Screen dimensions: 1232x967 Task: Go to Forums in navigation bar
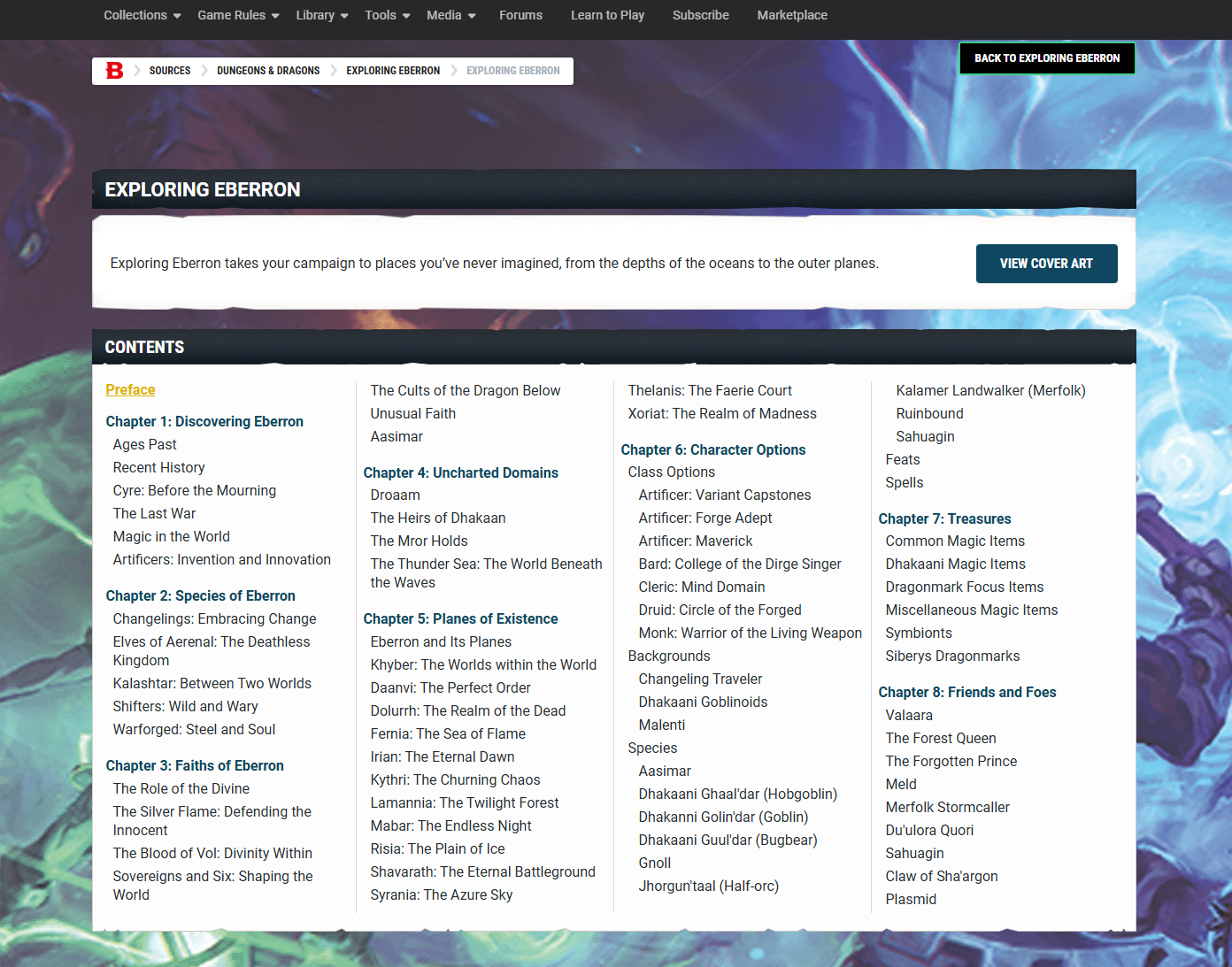point(520,15)
